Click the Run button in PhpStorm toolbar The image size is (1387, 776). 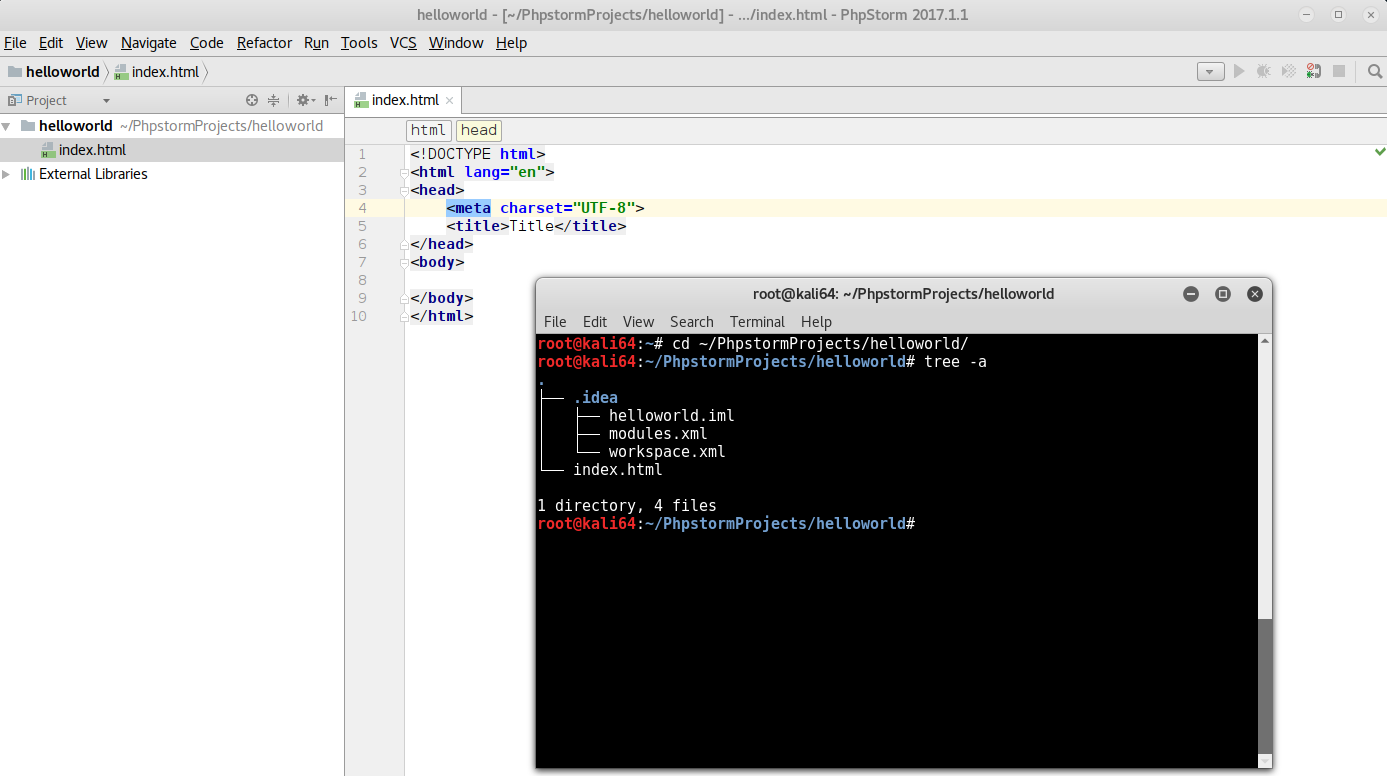point(1239,72)
